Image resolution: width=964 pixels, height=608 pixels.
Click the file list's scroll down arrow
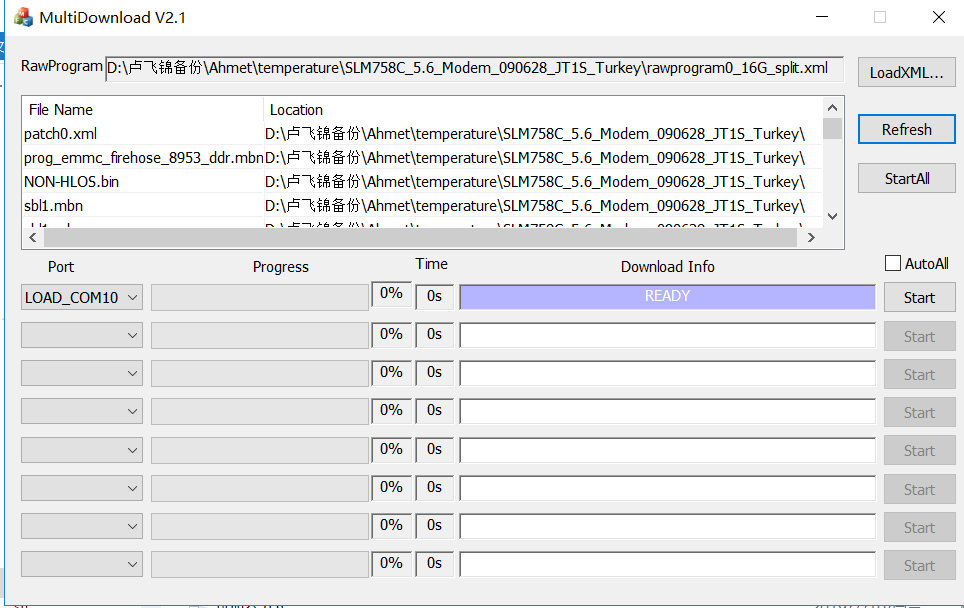[832, 216]
